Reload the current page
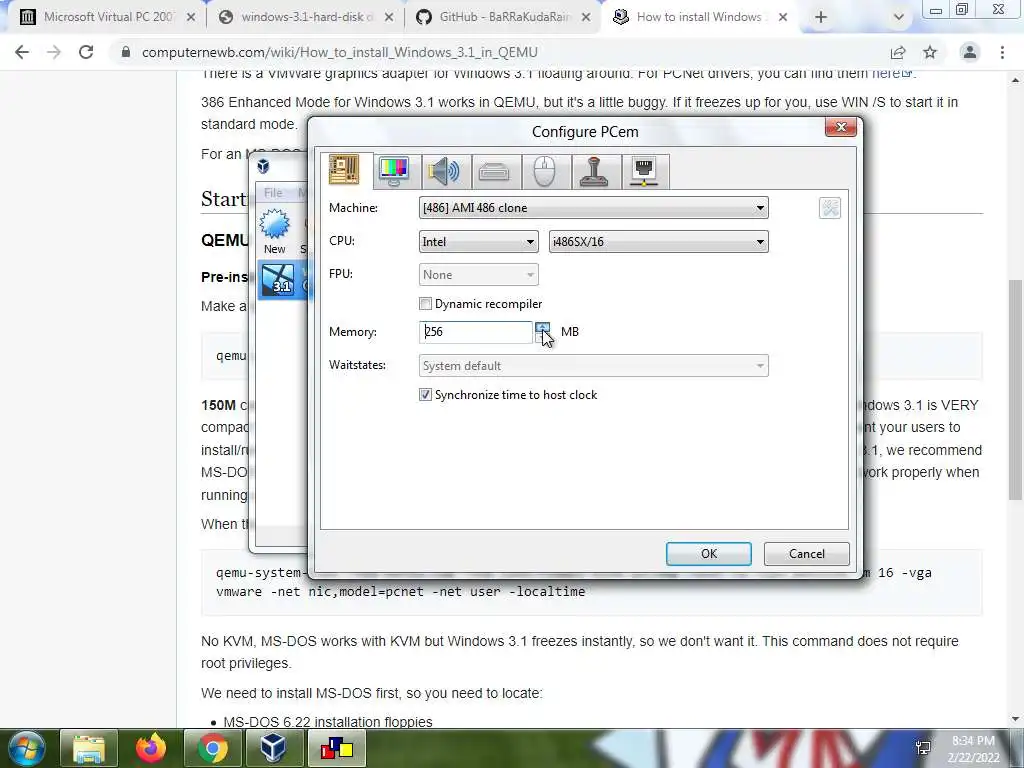The height and width of the screenshot is (768, 1024). click(86, 52)
